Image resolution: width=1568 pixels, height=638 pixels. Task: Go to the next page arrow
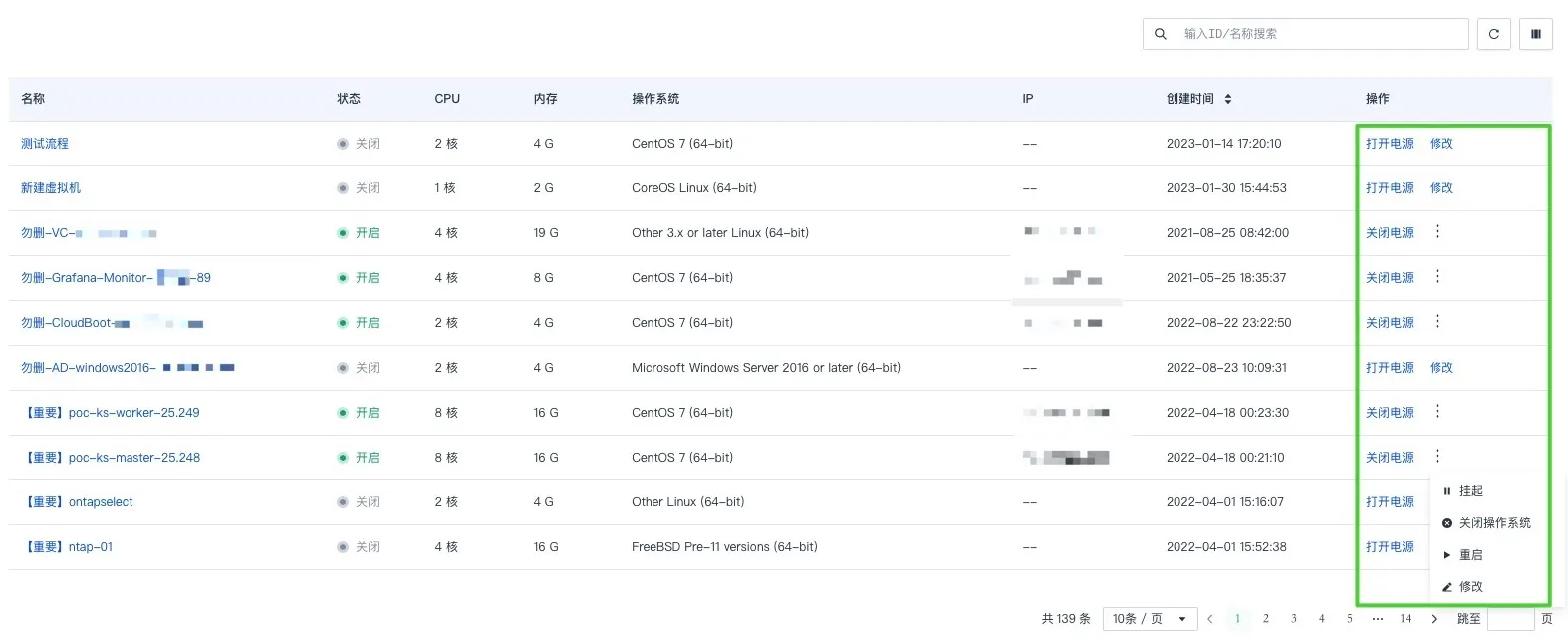point(1434,619)
